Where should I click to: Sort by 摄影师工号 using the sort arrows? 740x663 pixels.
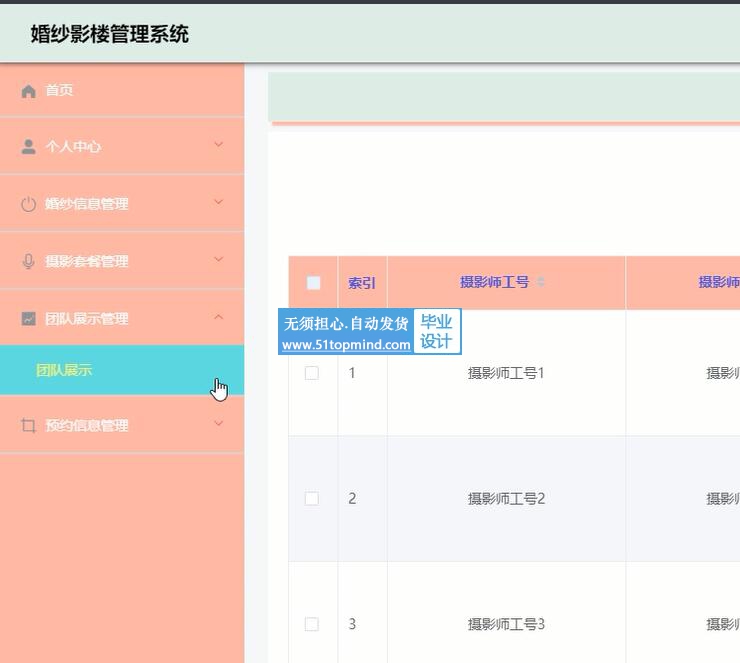tap(541, 283)
